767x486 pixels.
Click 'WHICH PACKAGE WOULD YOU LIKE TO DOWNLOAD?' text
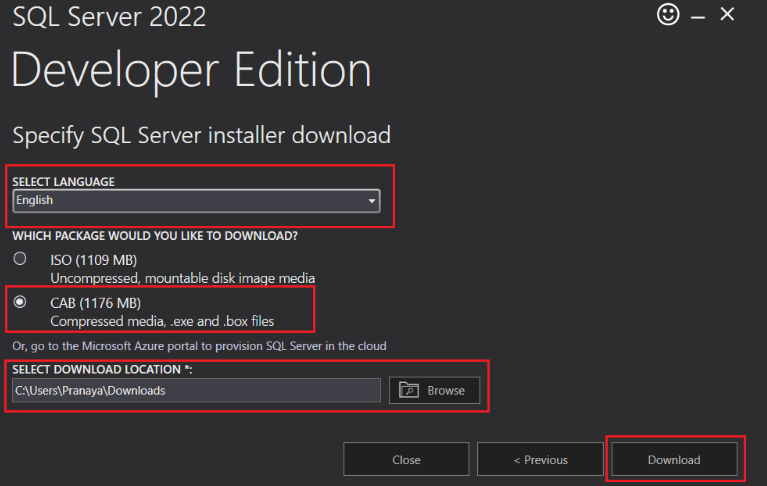pyautogui.click(x=155, y=236)
